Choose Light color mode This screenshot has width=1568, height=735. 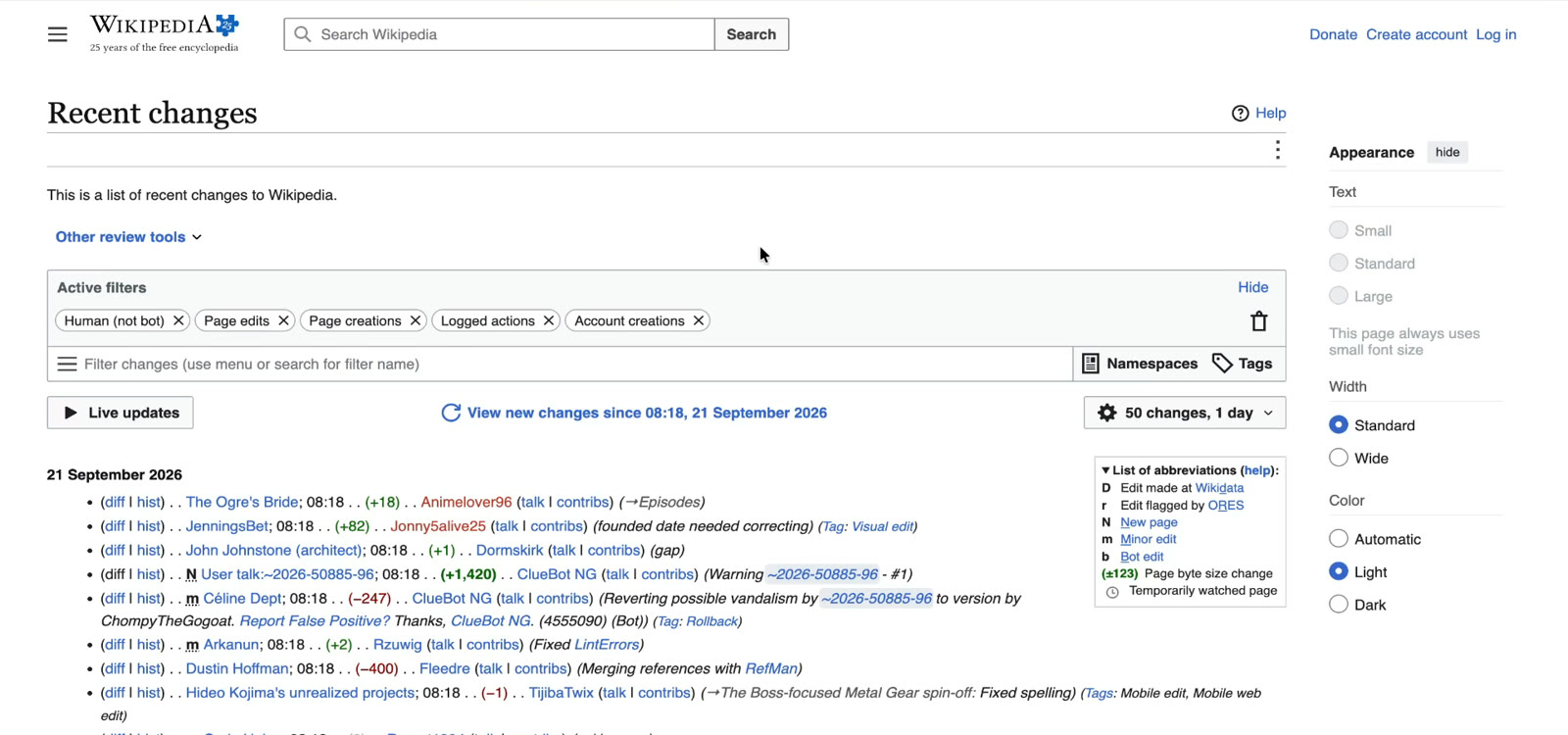(x=1339, y=571)
